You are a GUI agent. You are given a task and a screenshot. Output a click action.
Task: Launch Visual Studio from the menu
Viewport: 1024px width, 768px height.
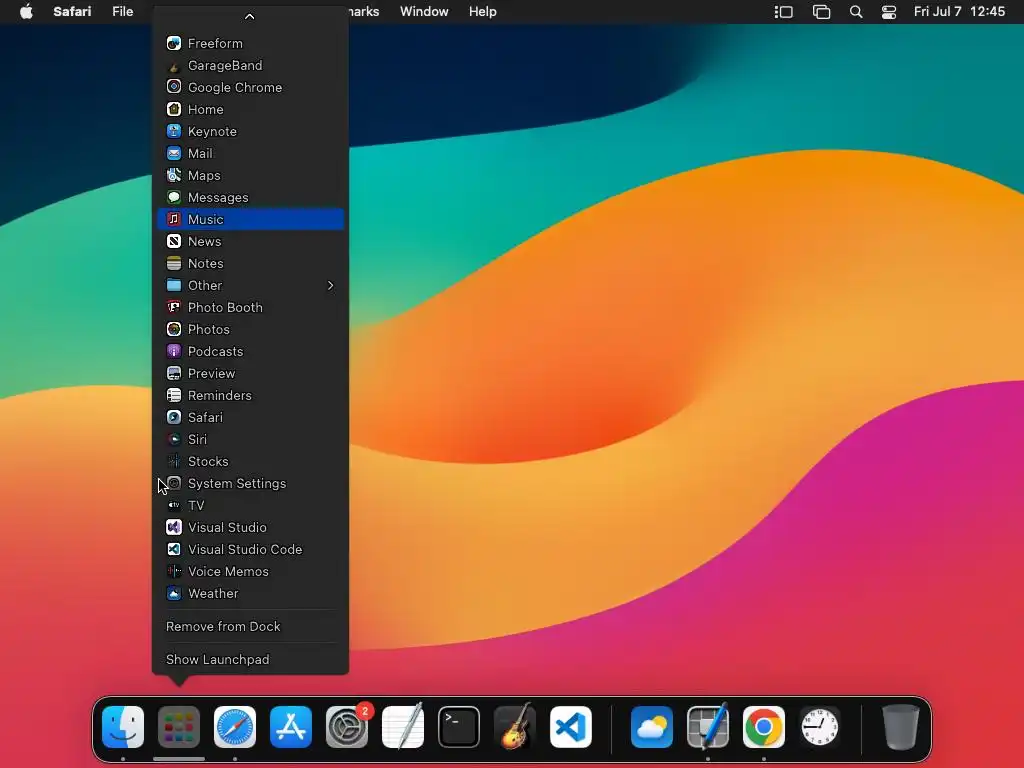pyautogui.click(x=250, y=527)
